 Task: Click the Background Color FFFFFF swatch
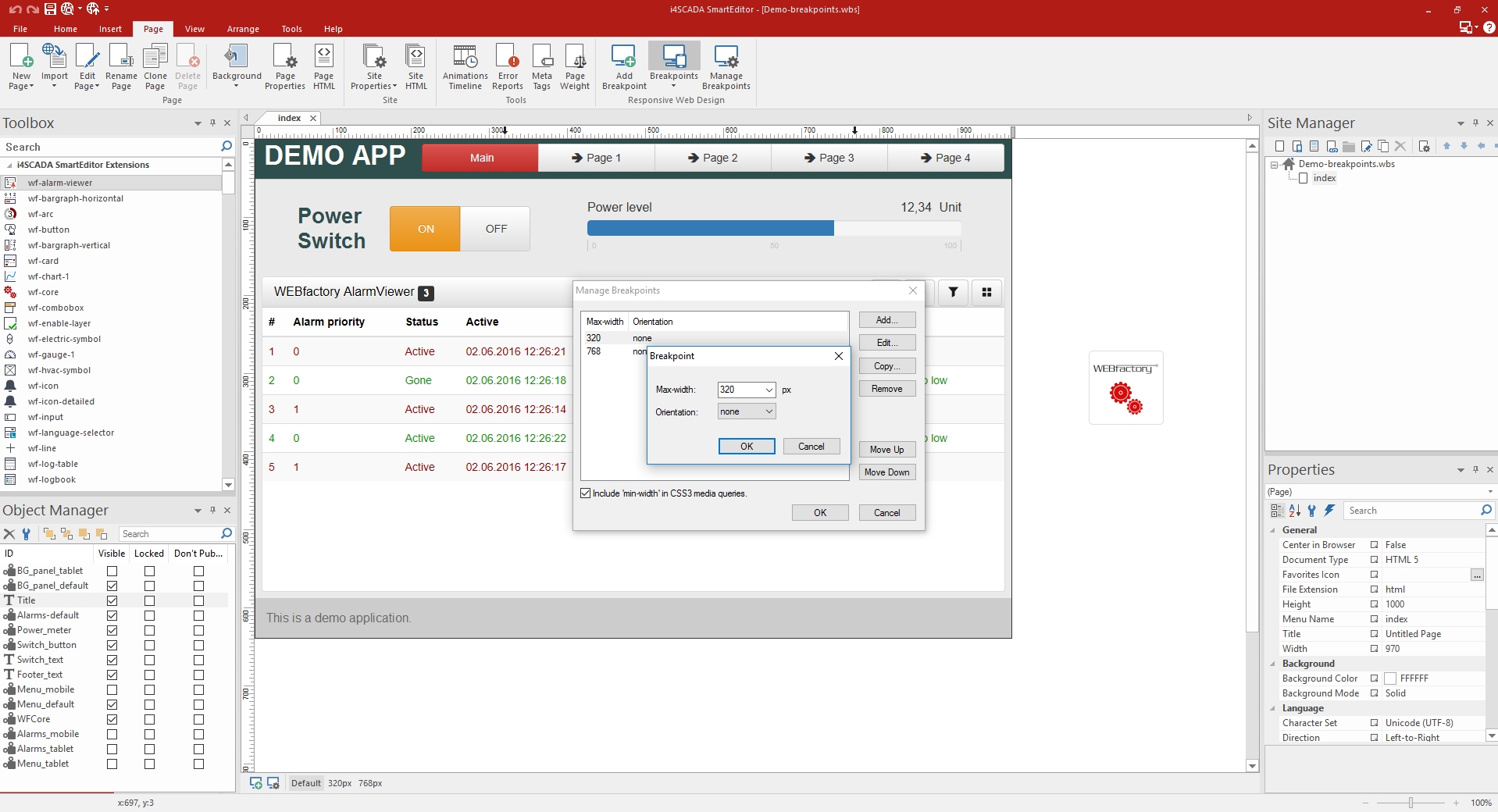[1390, 678]
